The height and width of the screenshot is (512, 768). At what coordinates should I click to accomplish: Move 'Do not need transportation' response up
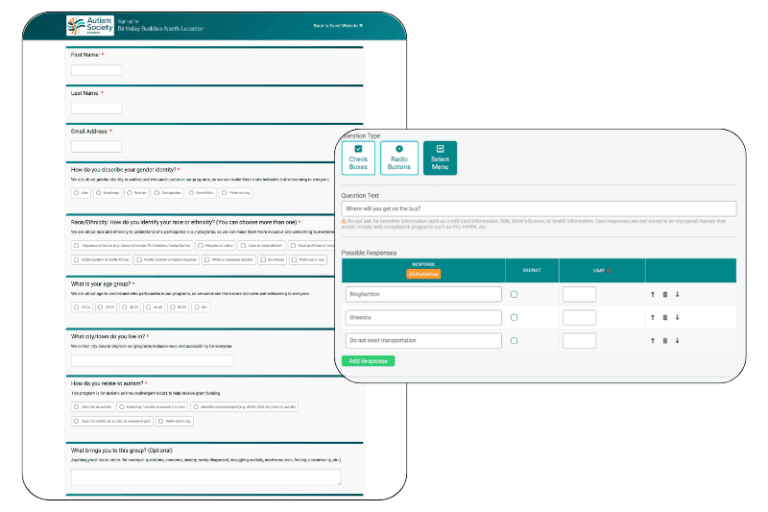(x=653, y=341)
